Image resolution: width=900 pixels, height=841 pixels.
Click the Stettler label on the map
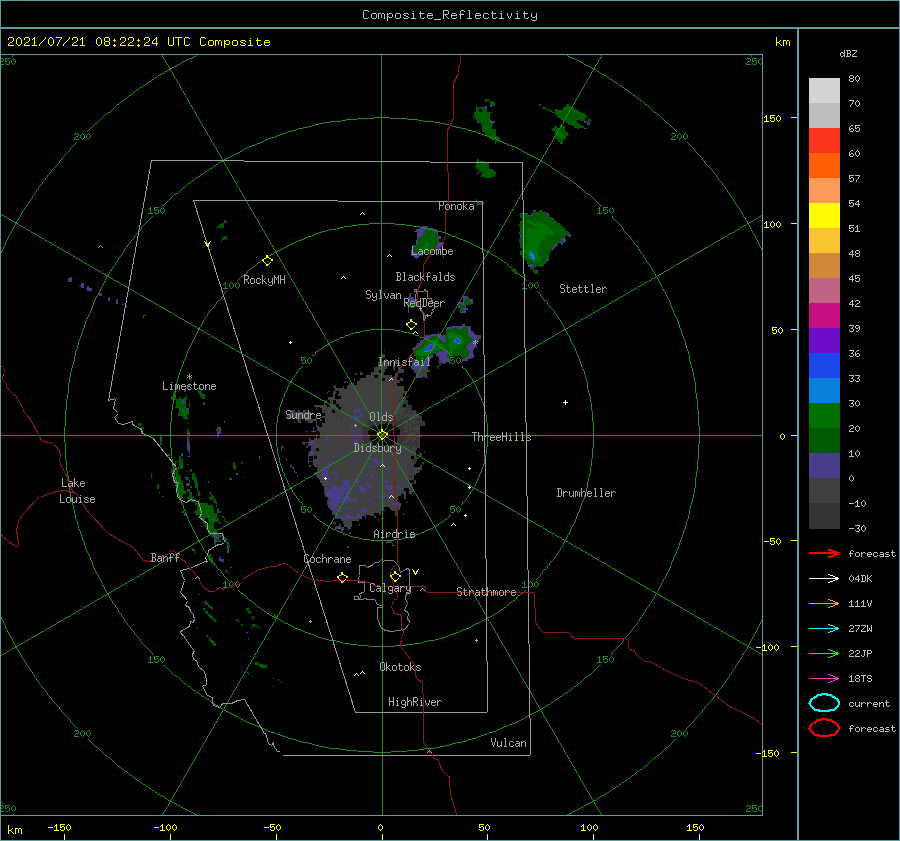tap(583, 289)
